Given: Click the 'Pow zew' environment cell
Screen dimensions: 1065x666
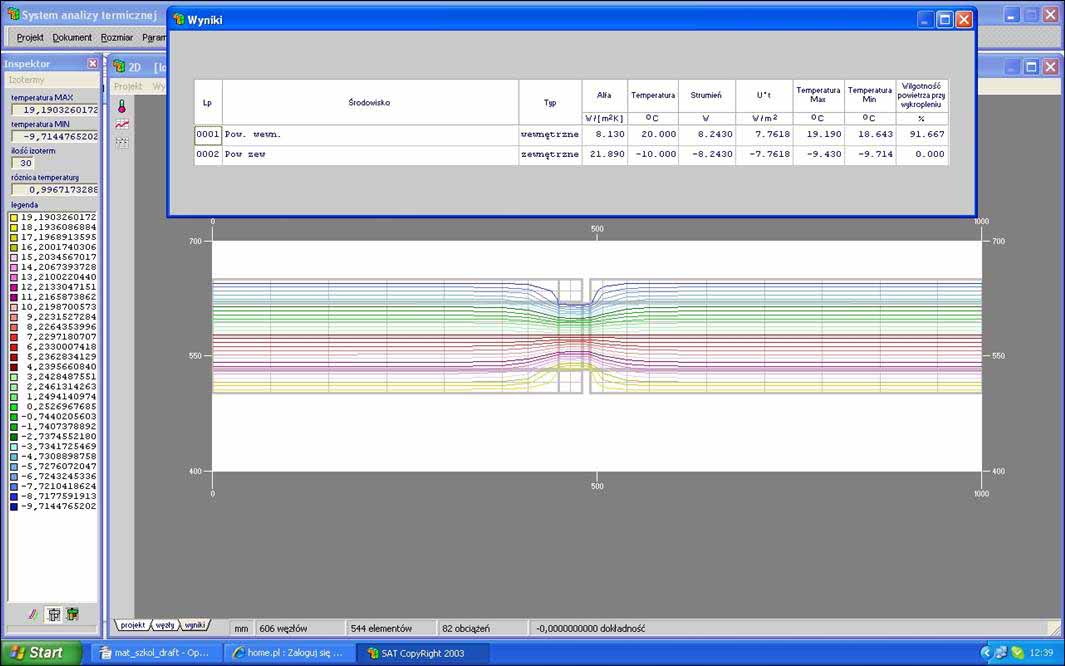Looking at the screenshot, I should point(370,154).
